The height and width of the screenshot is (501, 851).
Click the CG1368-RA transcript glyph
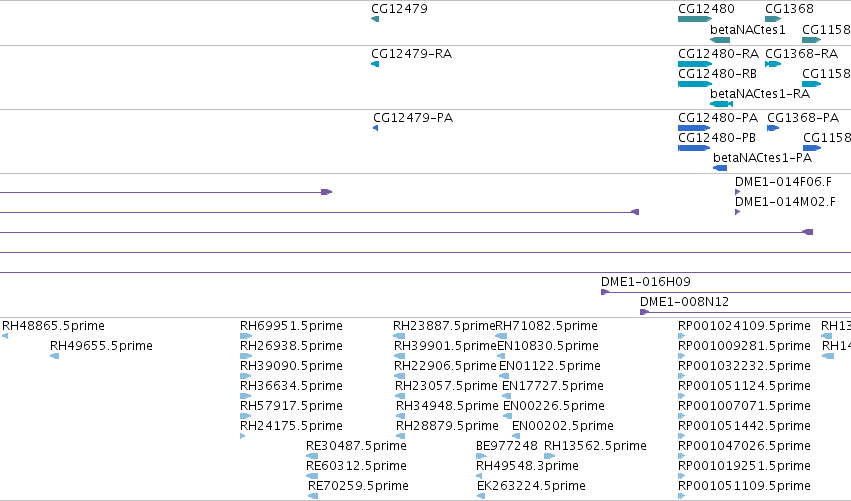(x=773, y=64)
